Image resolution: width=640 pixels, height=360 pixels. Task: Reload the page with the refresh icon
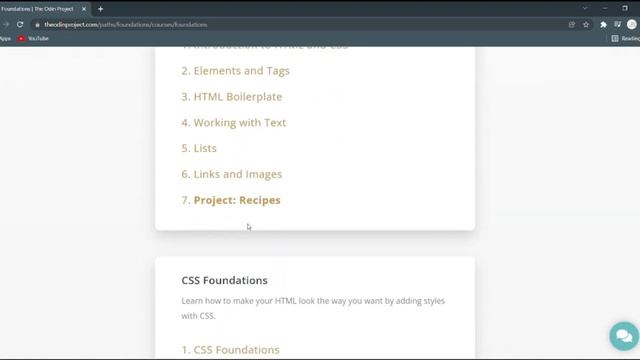click(20, 24)
